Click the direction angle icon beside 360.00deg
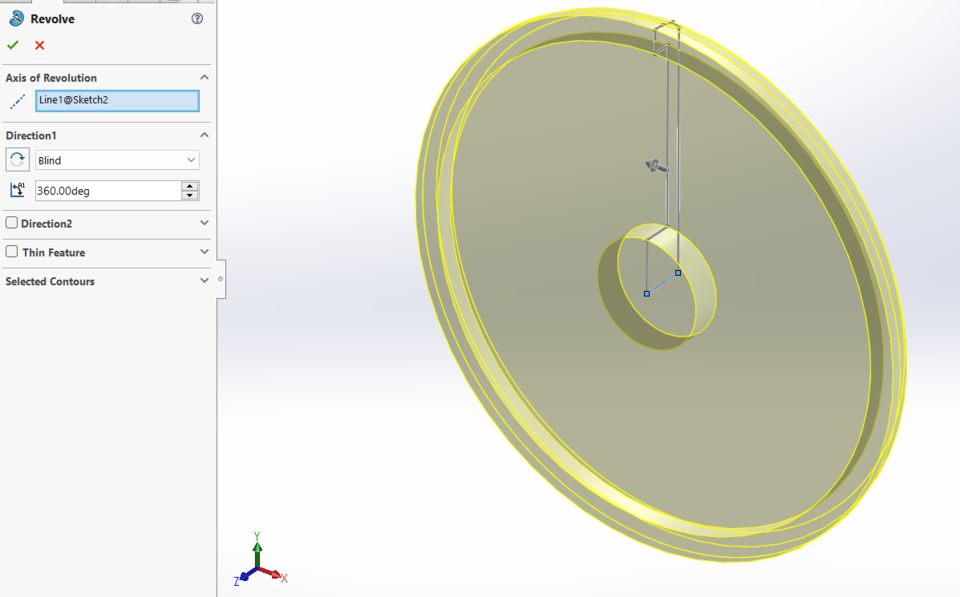The height and width of the screenshot is (597, 960). (x=17, y=190)
